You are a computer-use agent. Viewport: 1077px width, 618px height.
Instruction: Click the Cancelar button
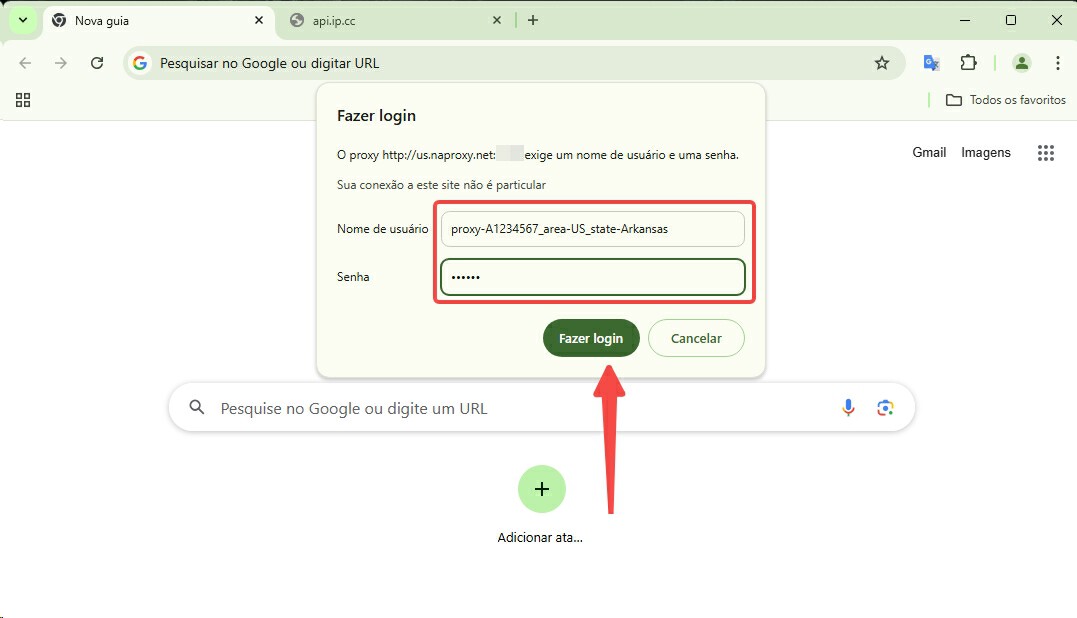click(696, 338)
